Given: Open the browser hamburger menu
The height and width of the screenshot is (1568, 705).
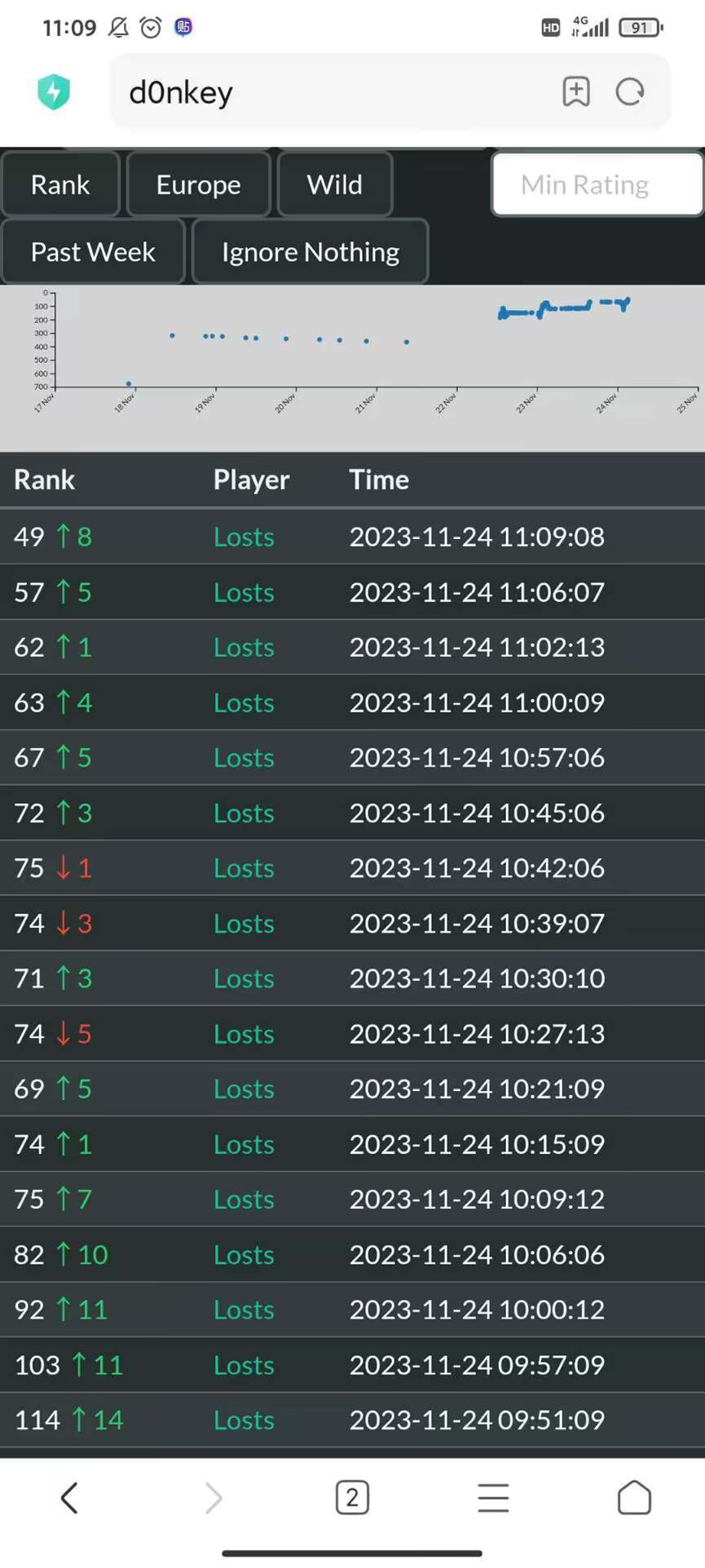Looking at the screenshot, I should (493, 1497).
